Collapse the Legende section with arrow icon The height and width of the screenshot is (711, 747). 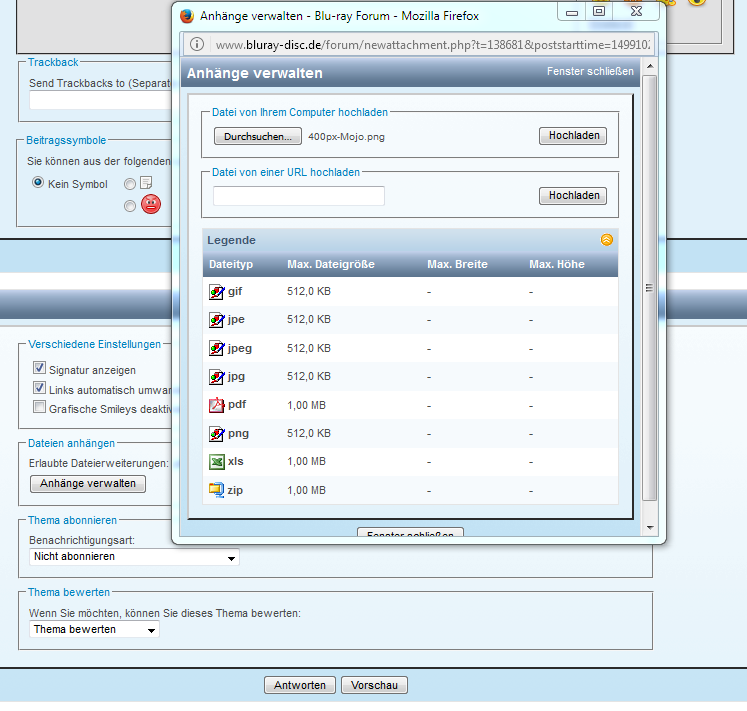[x=606, y=240]
